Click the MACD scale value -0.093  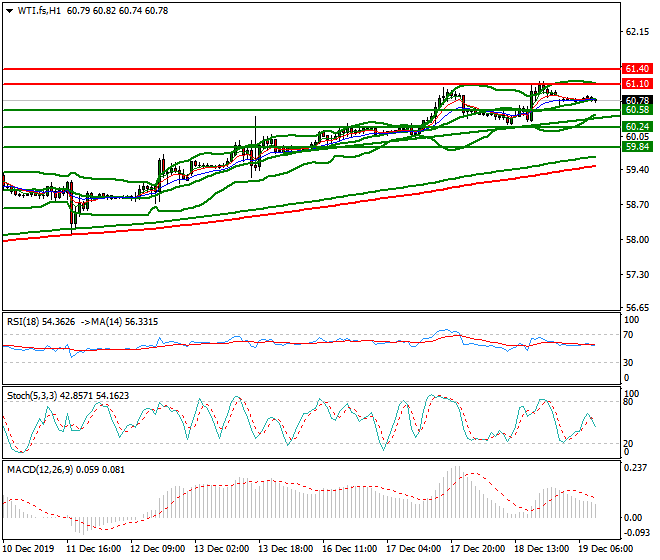coord(635,533)
